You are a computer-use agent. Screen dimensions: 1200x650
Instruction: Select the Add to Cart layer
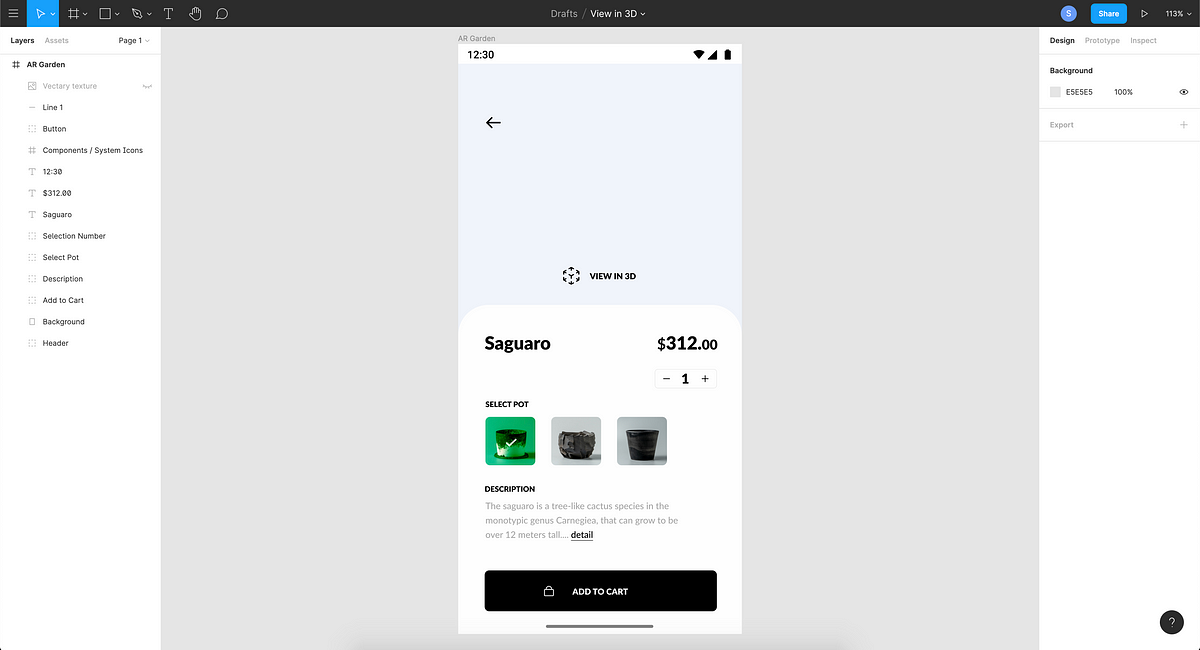[80, 300]
